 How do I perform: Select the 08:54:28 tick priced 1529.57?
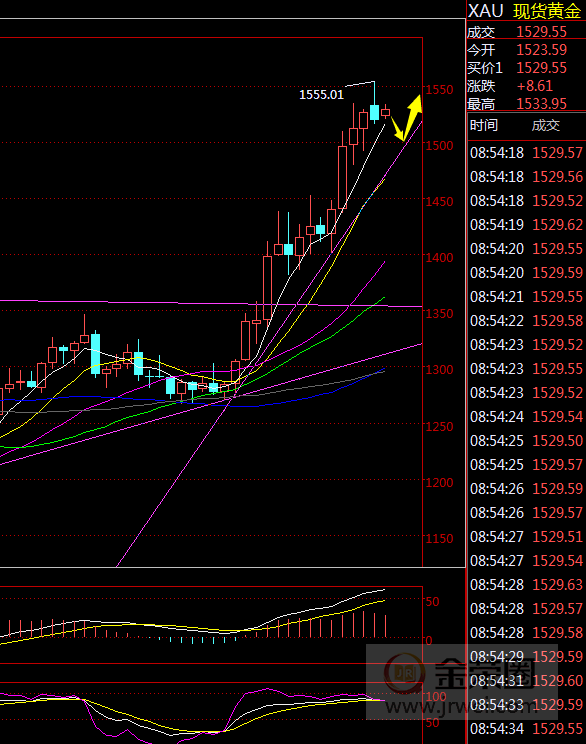pos(526,609)
